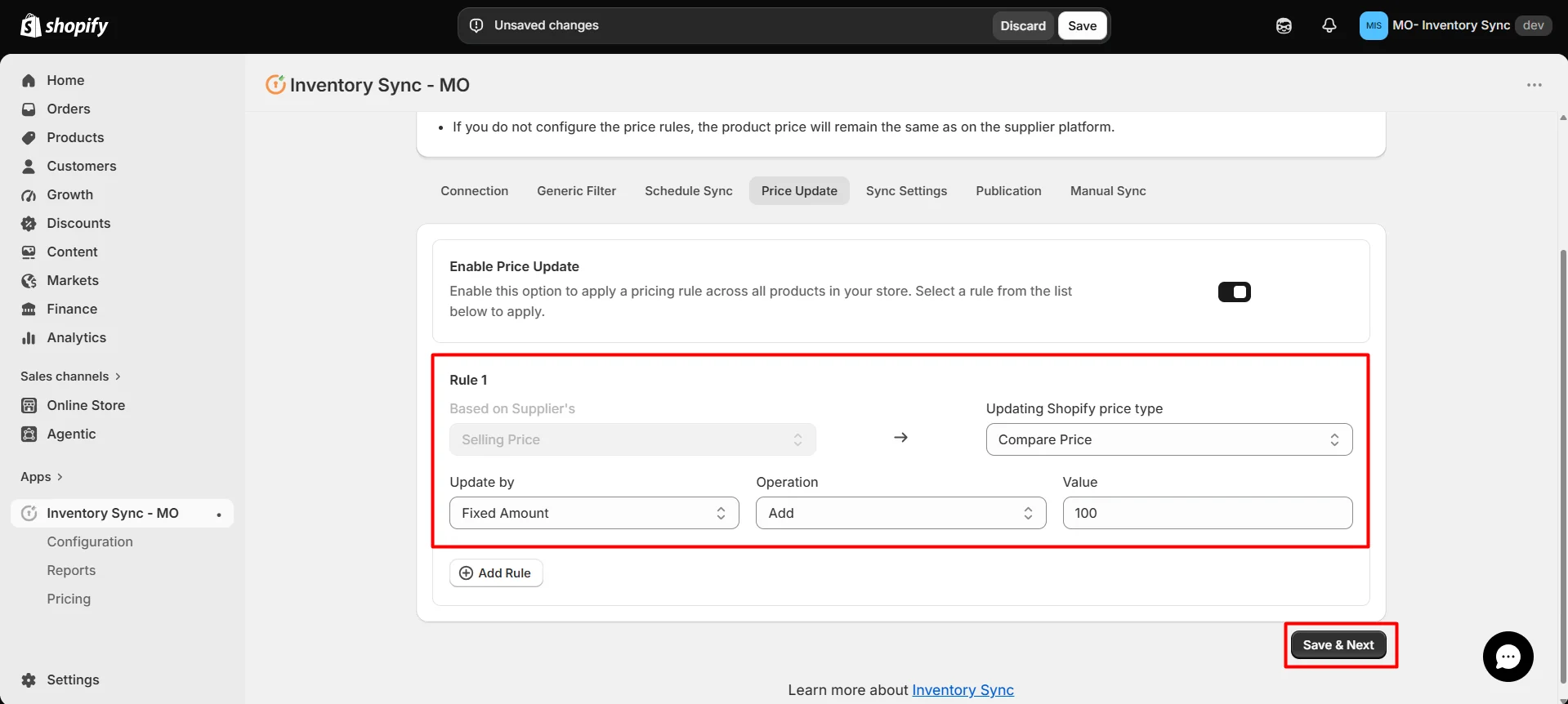
Task: Switch to the Publication tab
Action: tap(1008, 190)
